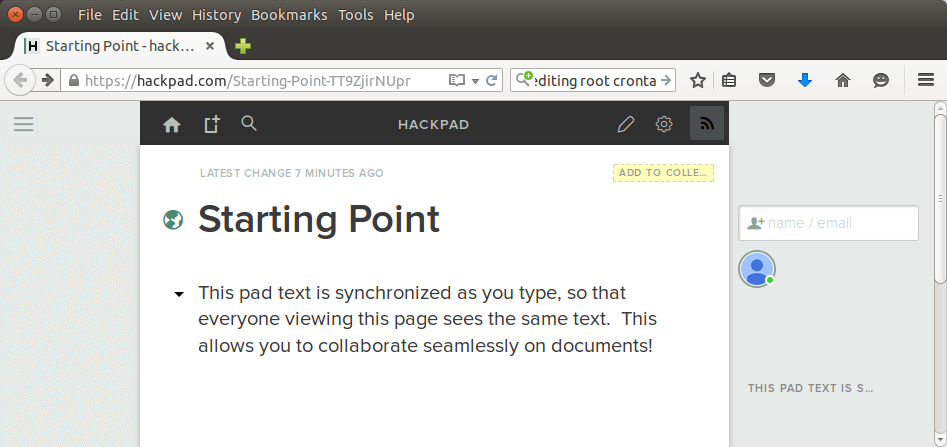Viewport: 947px width, 447px height.
Task: Click Add to Collection button
Action: 663,173
